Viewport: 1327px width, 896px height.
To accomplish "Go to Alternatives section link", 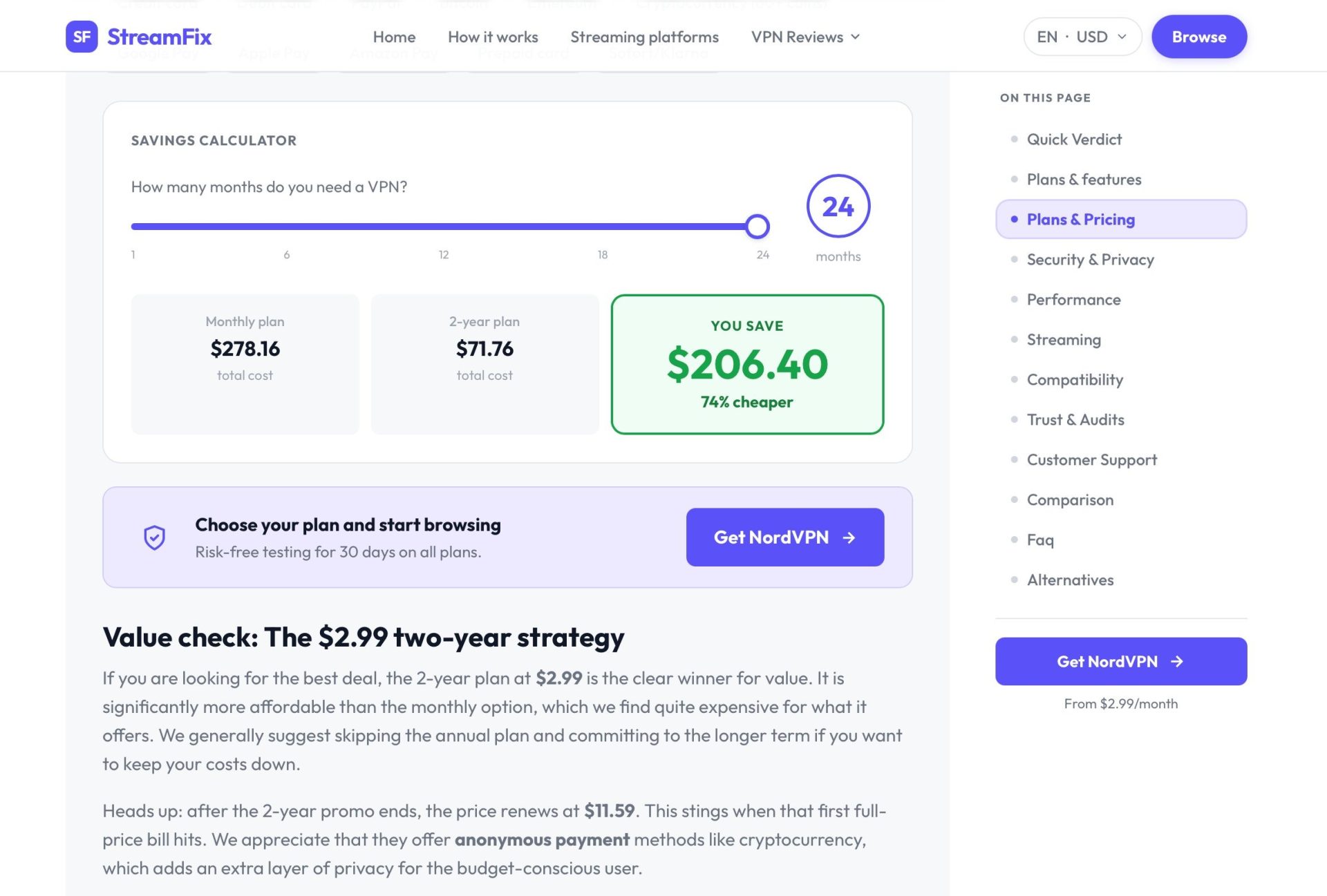I will point(1070,580).
